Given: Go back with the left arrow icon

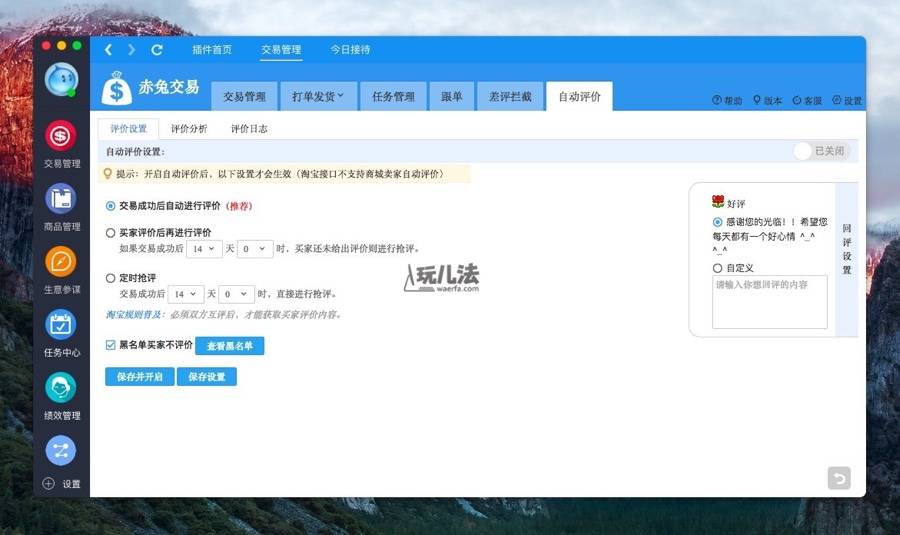Looking at the screenshot, I should point(108,50).
